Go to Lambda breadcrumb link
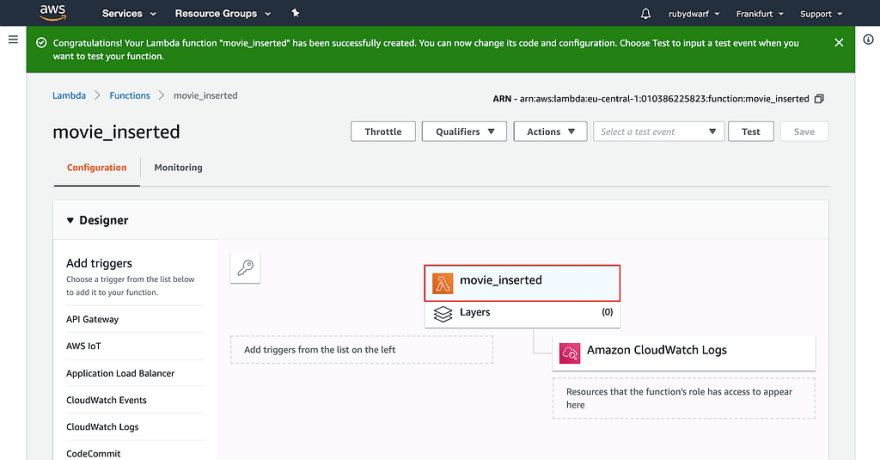Image resolution: width=880 pixels, height=460 pixels. point(69,95)
